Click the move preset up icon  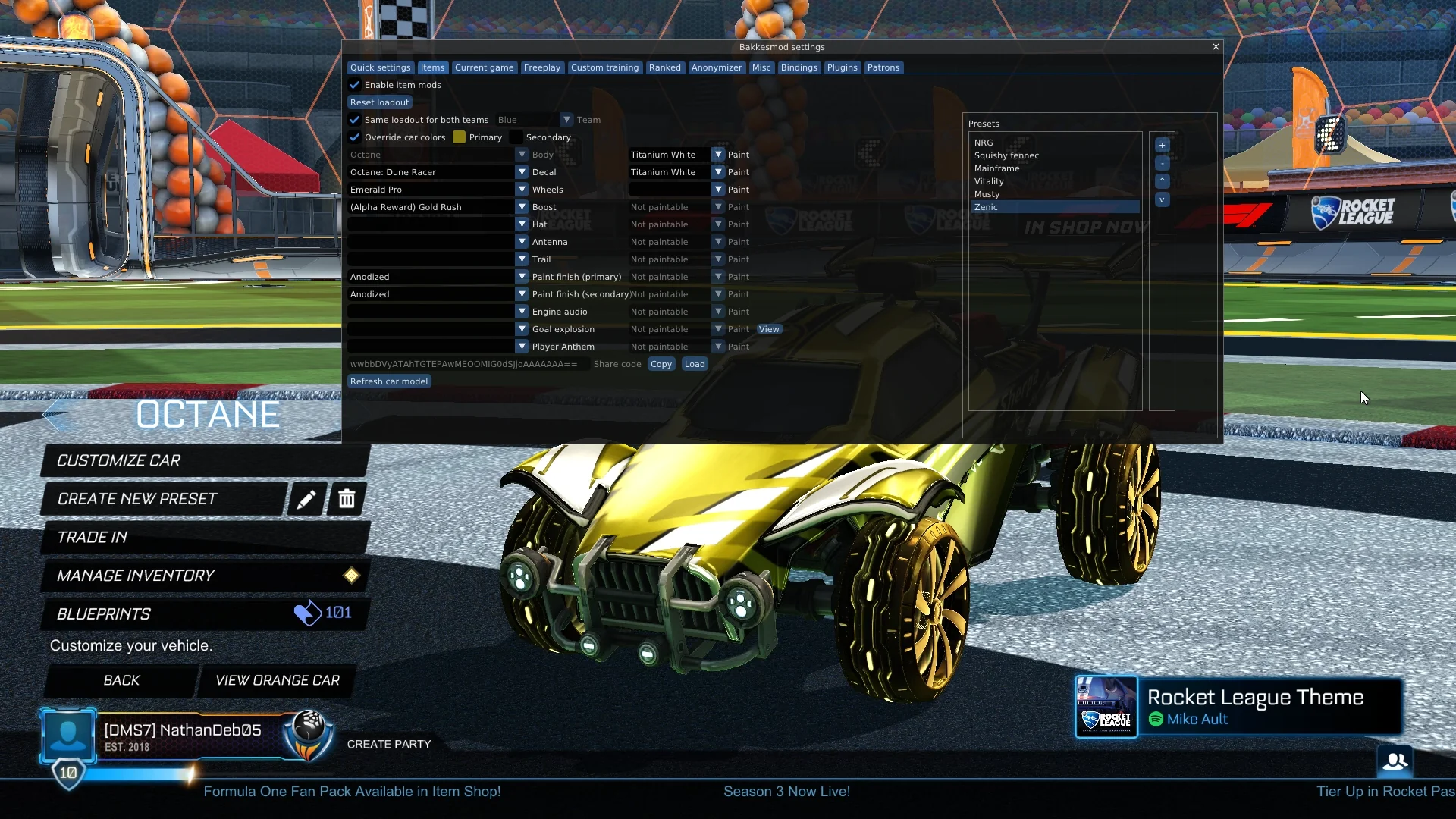(x=1162, y=181)
